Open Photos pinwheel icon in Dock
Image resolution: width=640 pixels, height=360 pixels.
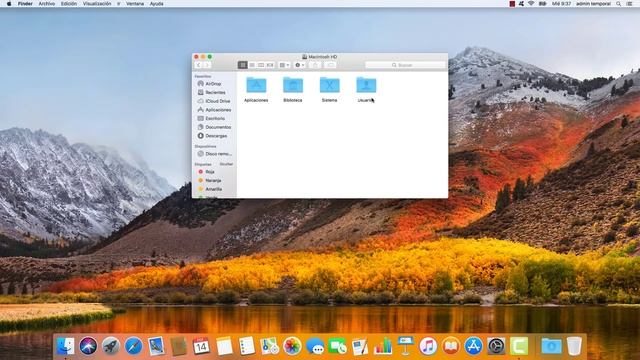(292, 346)
